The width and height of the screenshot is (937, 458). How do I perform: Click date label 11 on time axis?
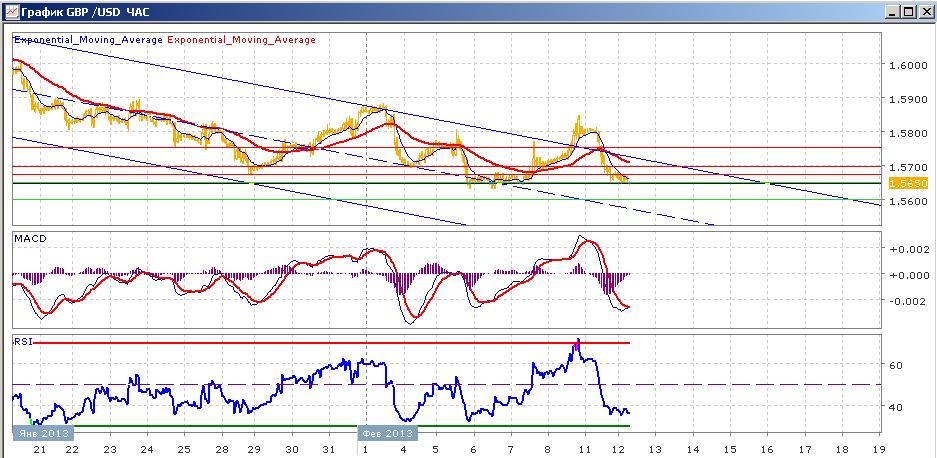(584, 449)
